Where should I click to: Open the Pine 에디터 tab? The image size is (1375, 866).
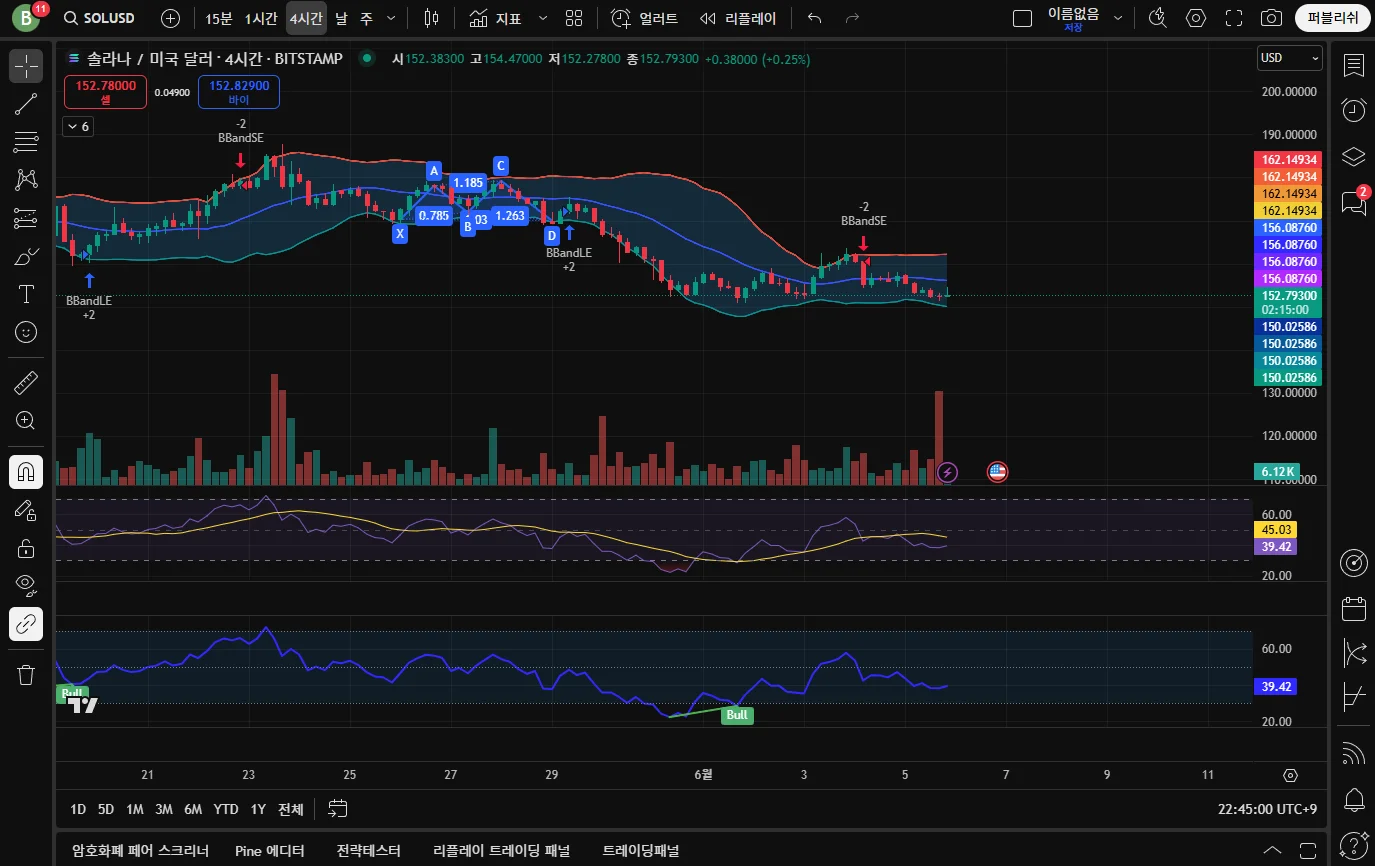(x=270, y=851)
